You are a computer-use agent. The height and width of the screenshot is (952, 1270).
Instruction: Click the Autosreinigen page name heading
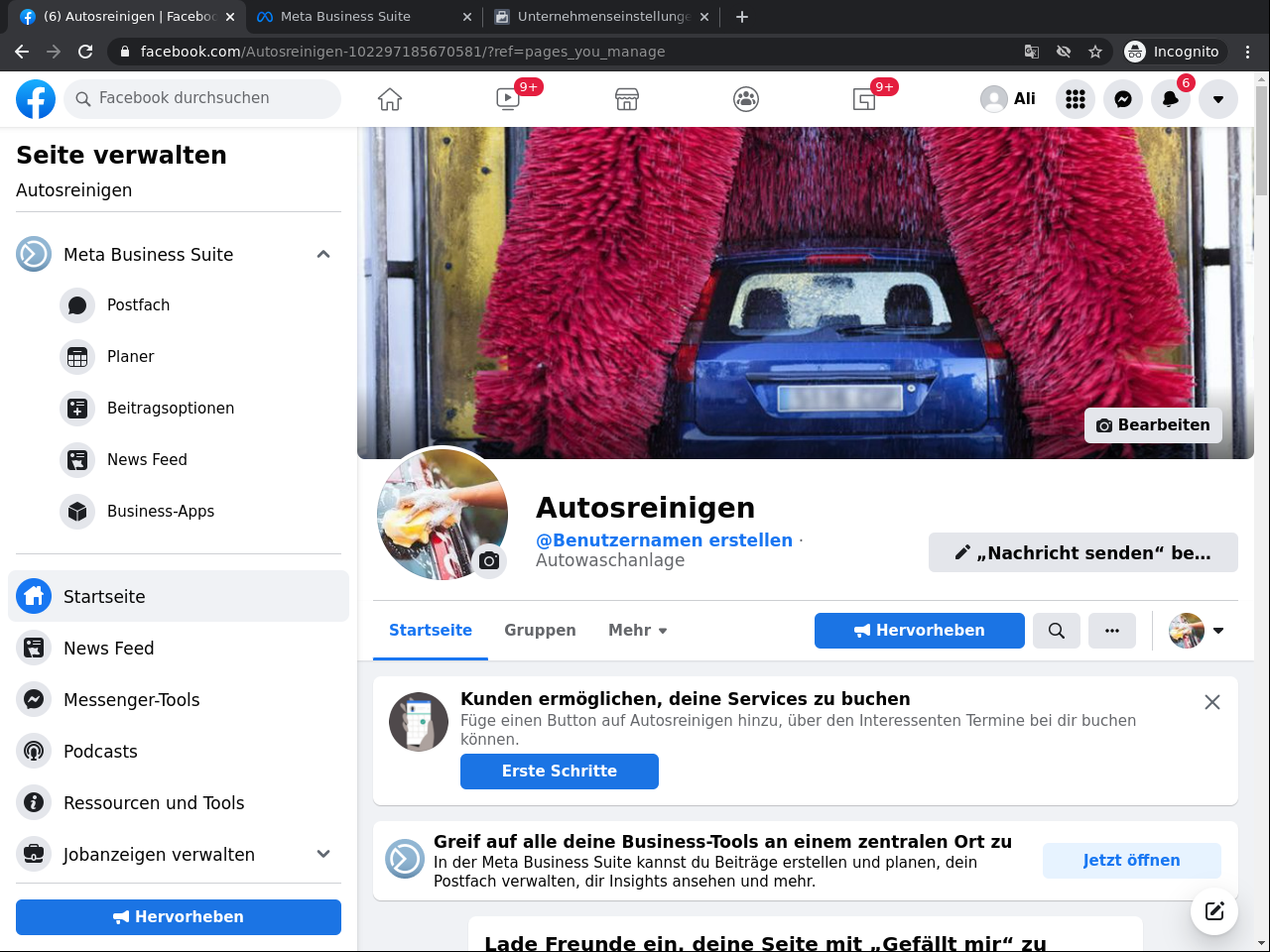646,508
